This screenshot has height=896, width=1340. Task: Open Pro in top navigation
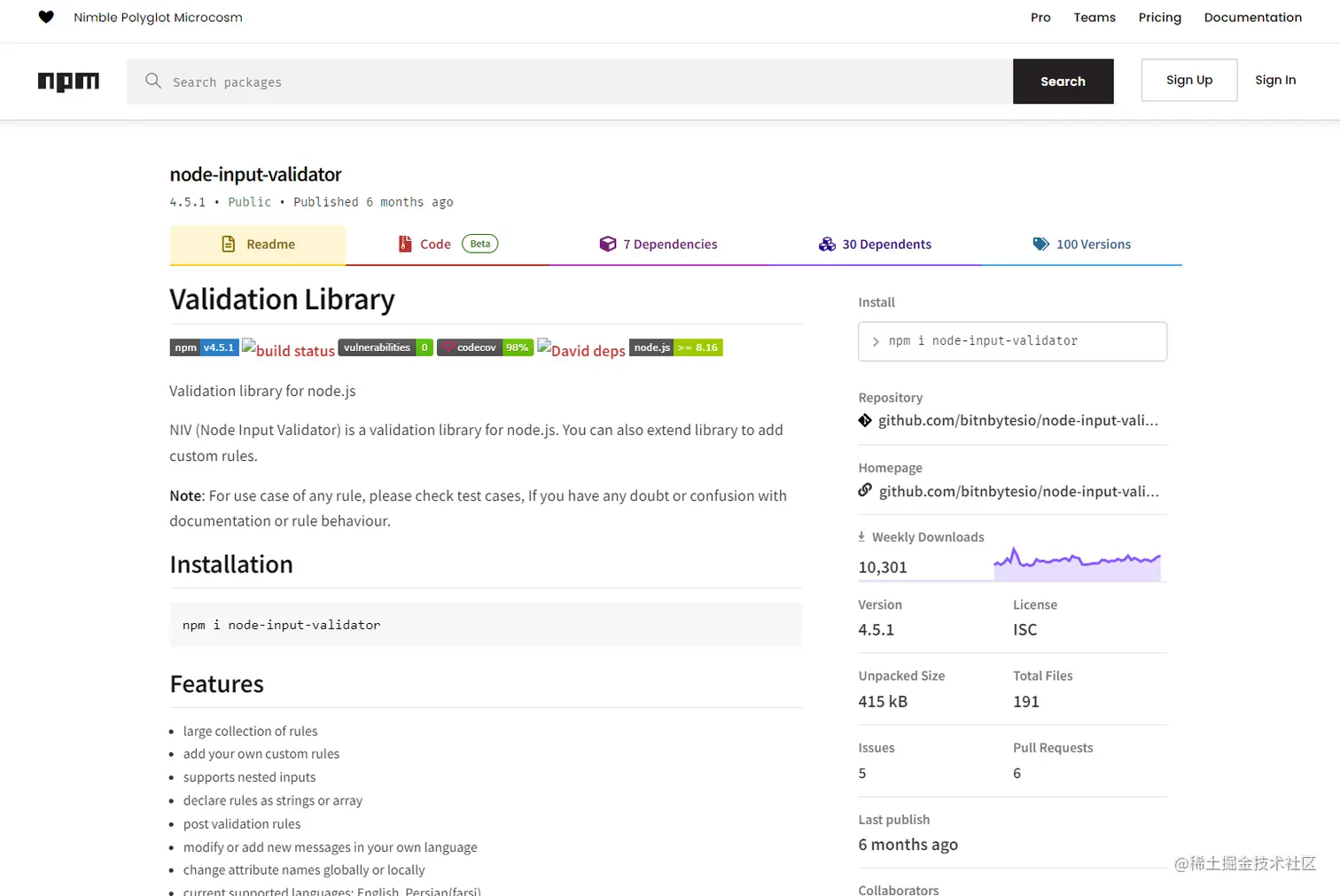coord(1040,17)
